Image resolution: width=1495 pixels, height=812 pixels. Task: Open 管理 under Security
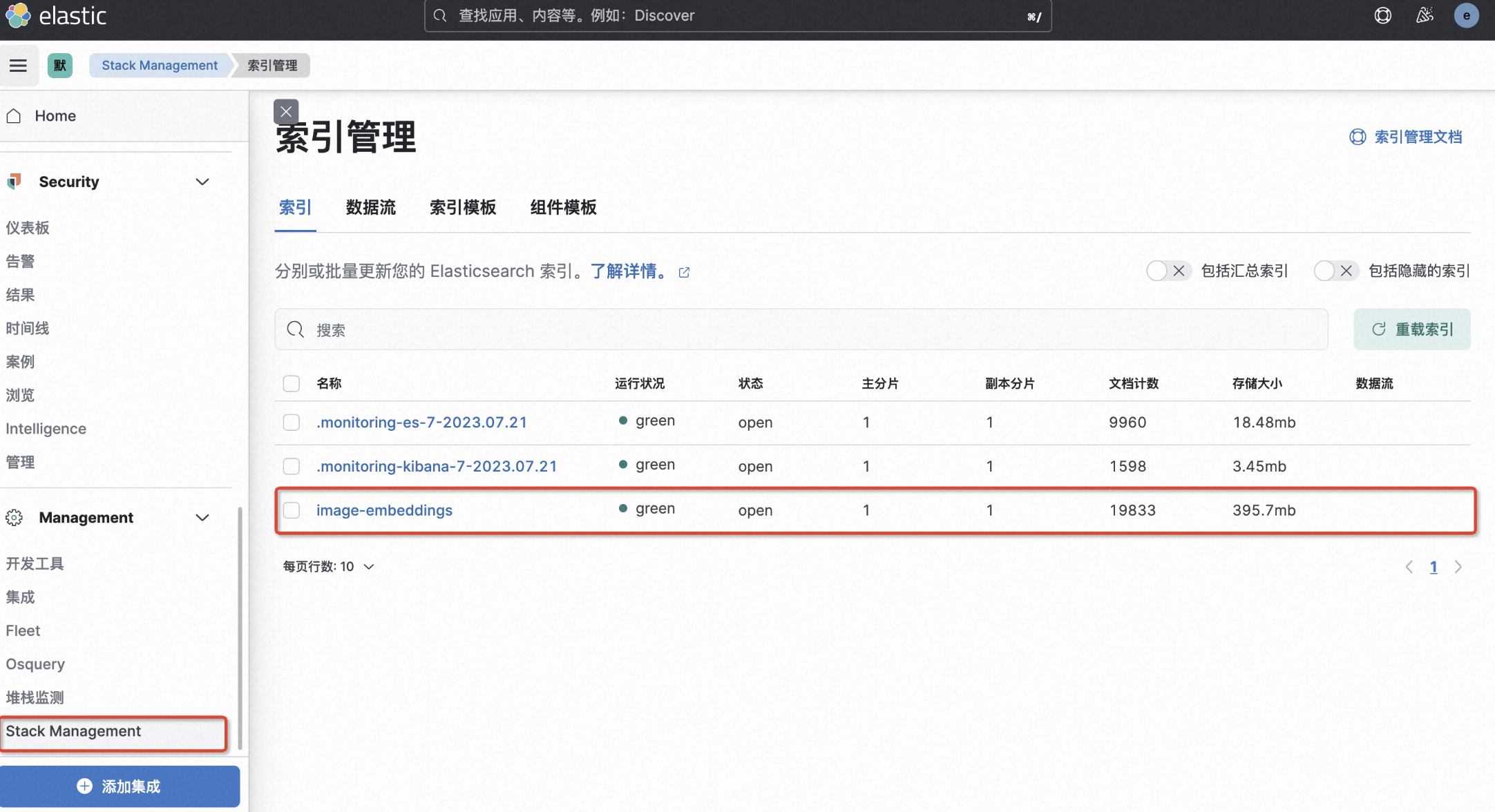20,462
